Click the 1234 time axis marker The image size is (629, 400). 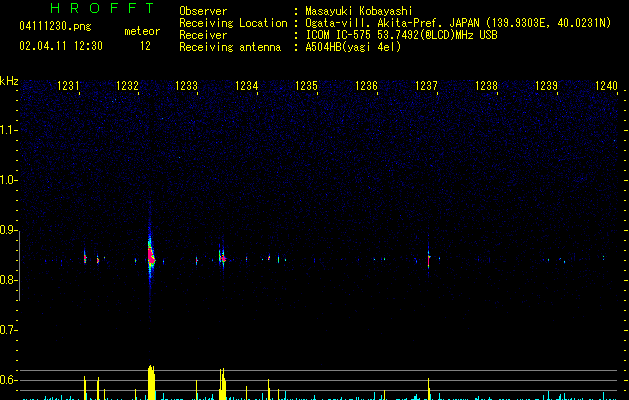pyautogui.click(x=246, y=86)
